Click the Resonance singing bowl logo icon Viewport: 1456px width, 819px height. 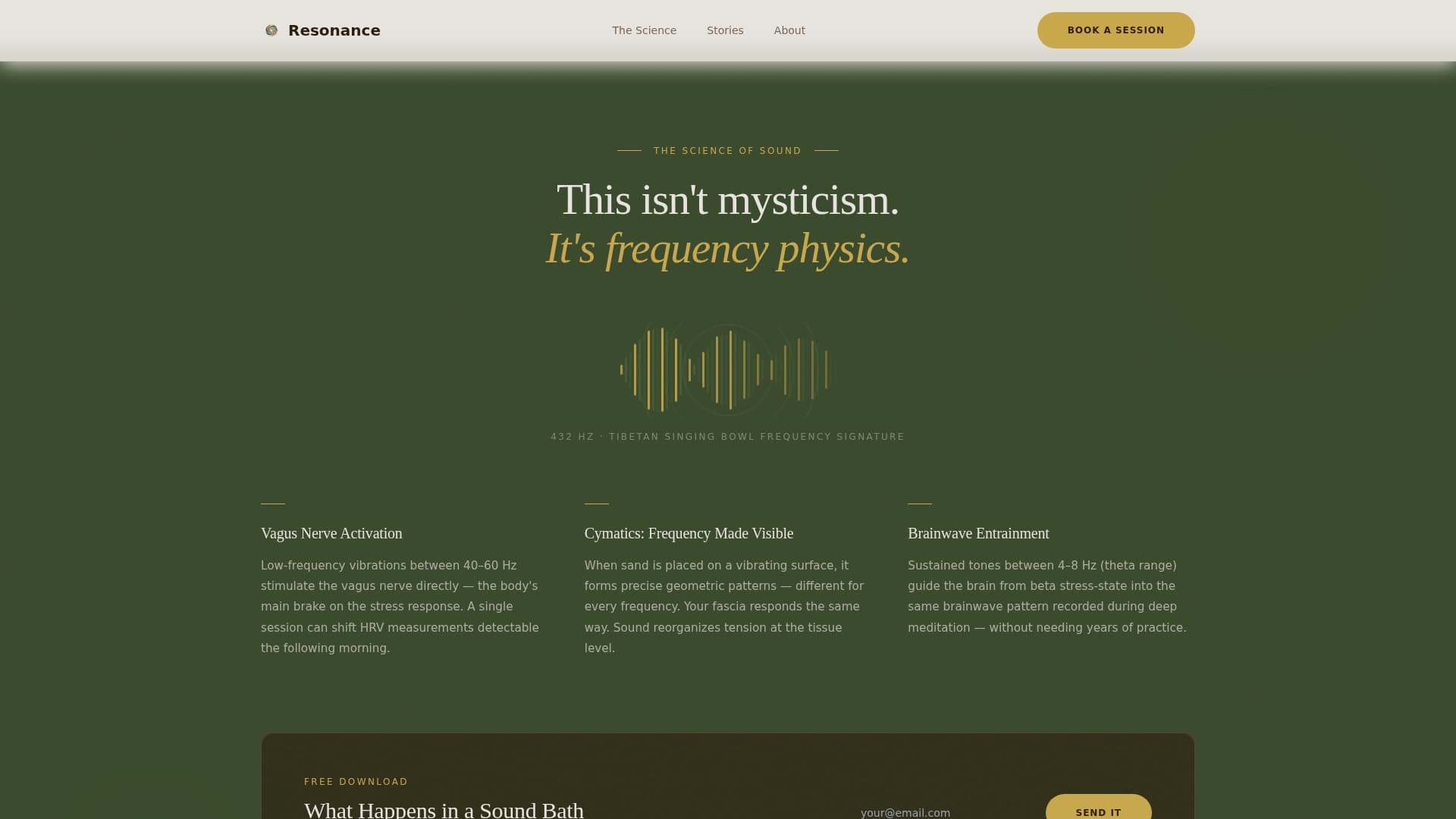[271, 30]
